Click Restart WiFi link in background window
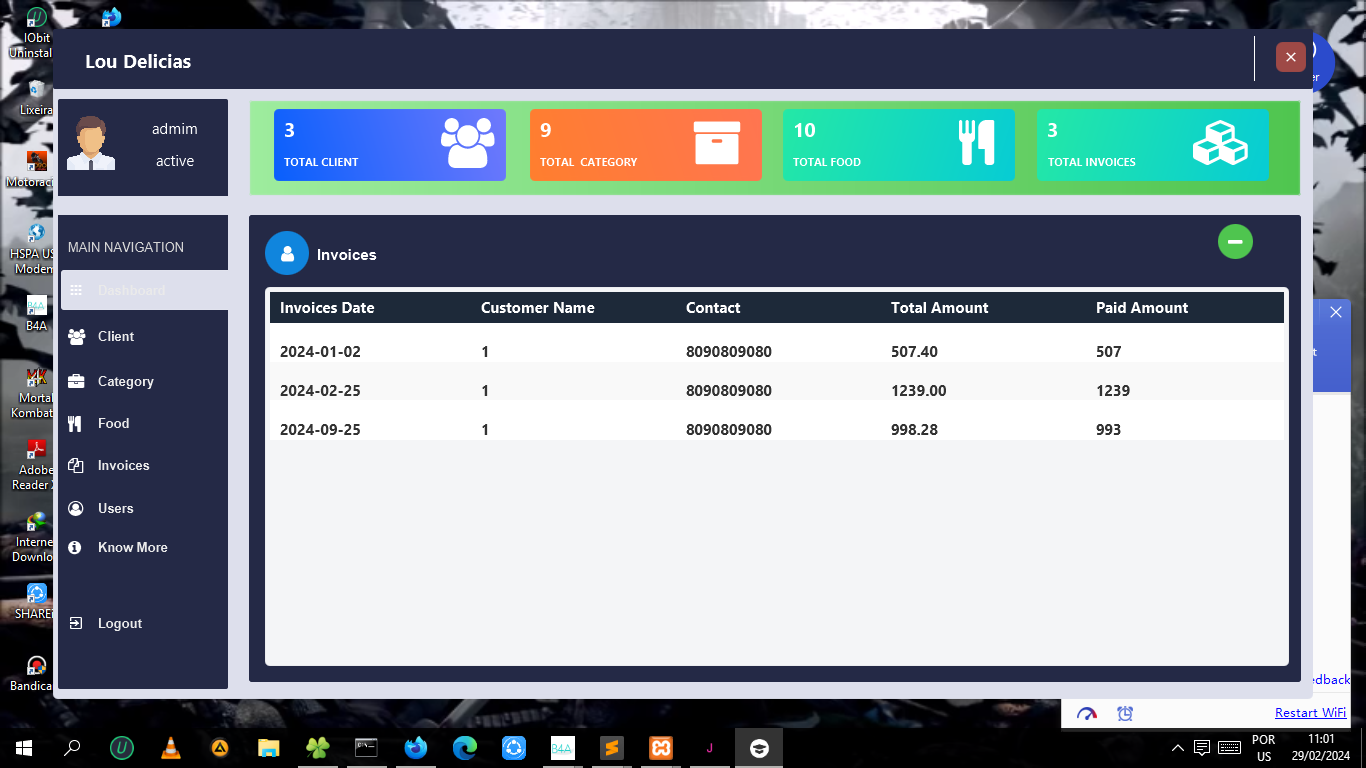This screenshot has height=768, width=1366. point(1310,713)
